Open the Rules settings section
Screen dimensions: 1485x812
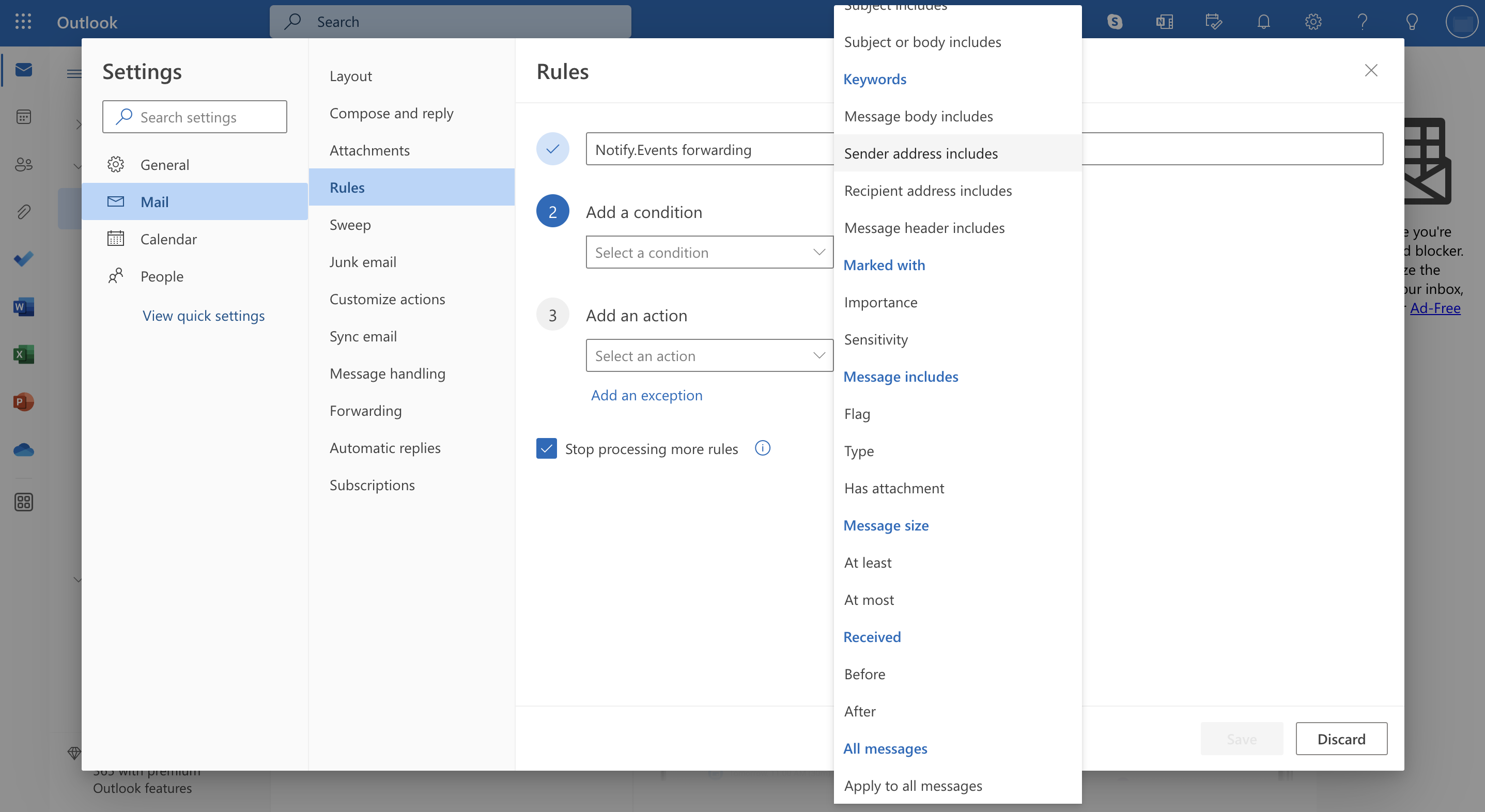click(347, 186)
